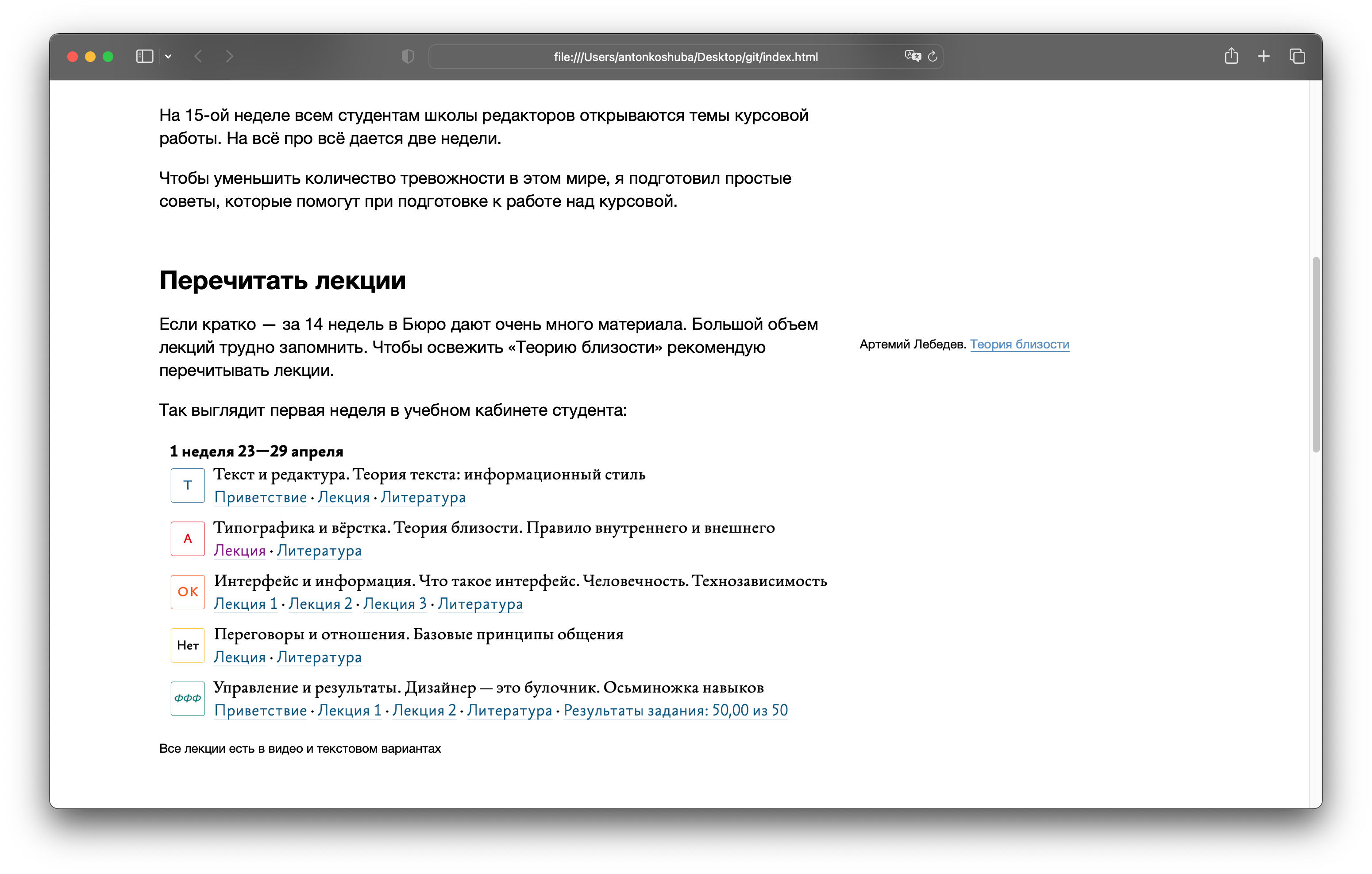The image size is (1372, 874).
Task: Open the Теория близости sidenote link
Action: (x=1019, y=344)
